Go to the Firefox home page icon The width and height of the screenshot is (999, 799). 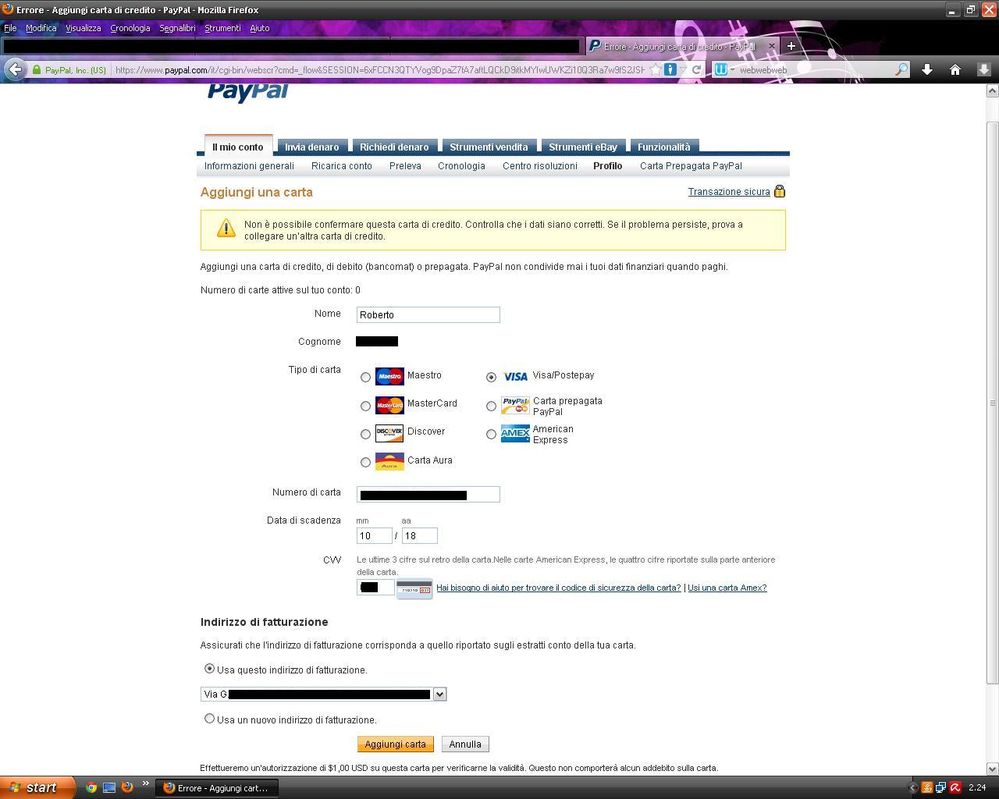point(955,69)
